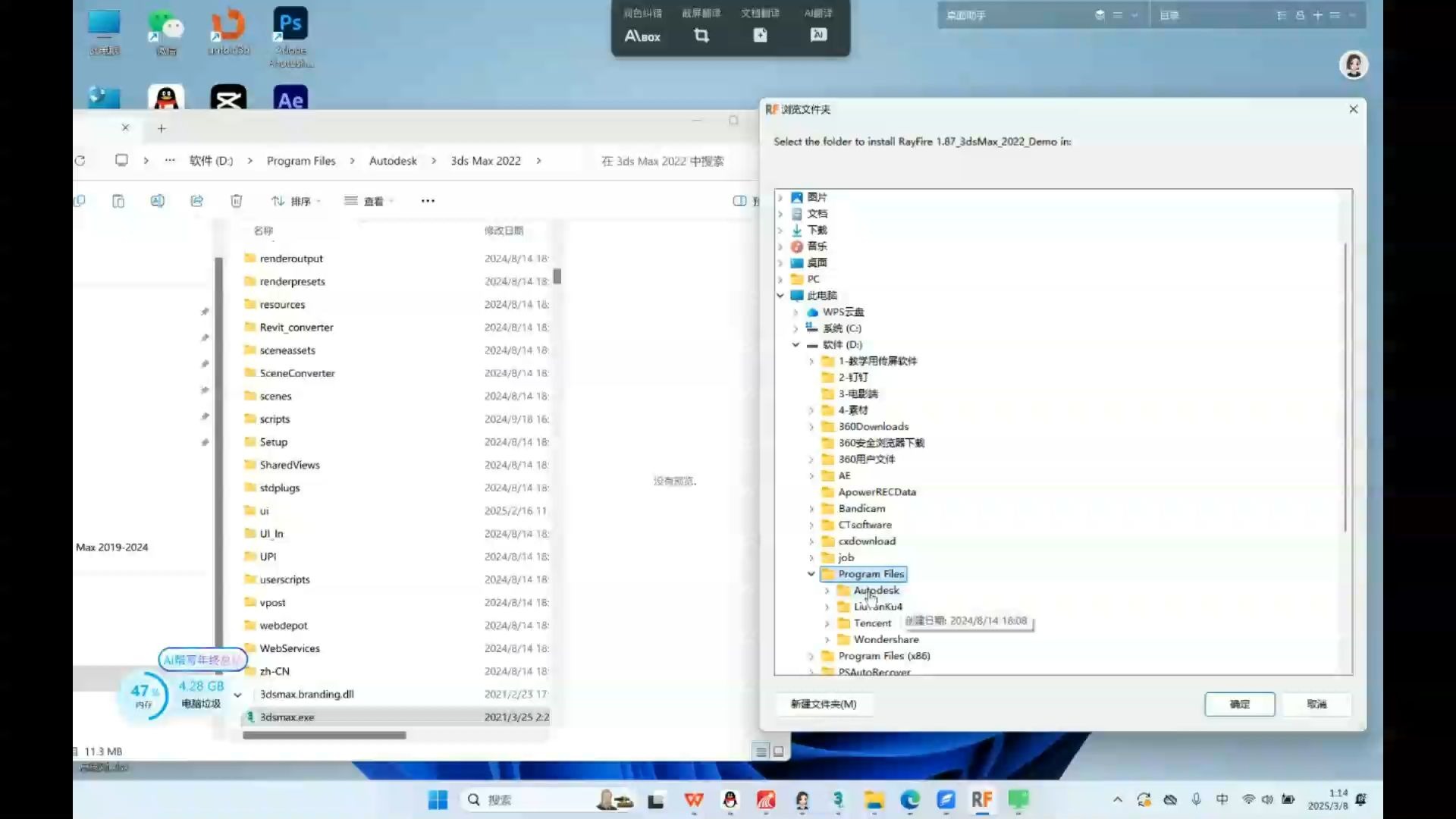Viewport: 1456px width, 819px height.
Task: Click the AI translate icon in top widget
Action: click(x=818, y=35)
